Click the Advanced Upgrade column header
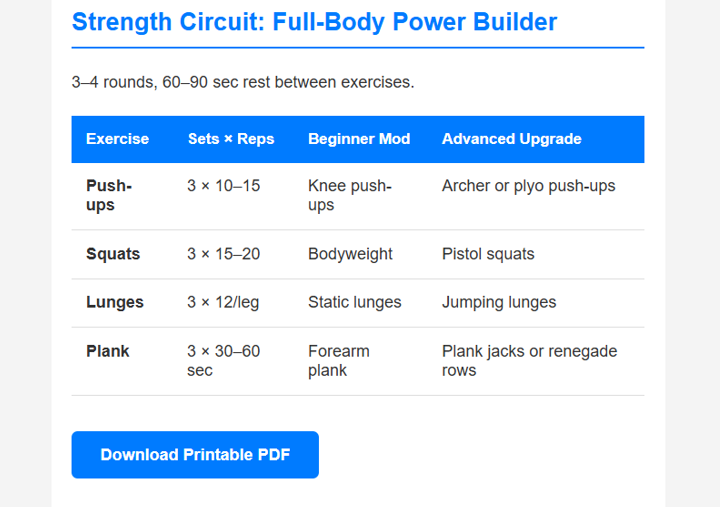 point(512,139)
